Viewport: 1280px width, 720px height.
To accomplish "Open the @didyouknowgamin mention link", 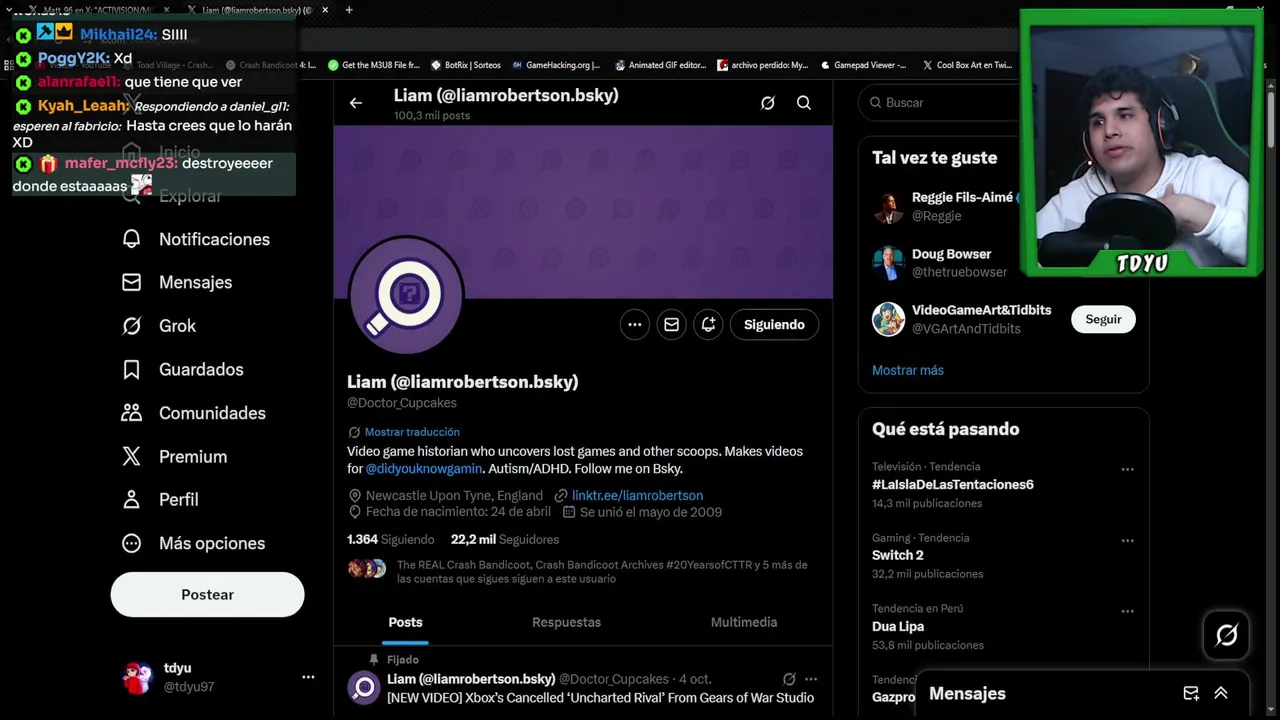I will coord(424,468).
